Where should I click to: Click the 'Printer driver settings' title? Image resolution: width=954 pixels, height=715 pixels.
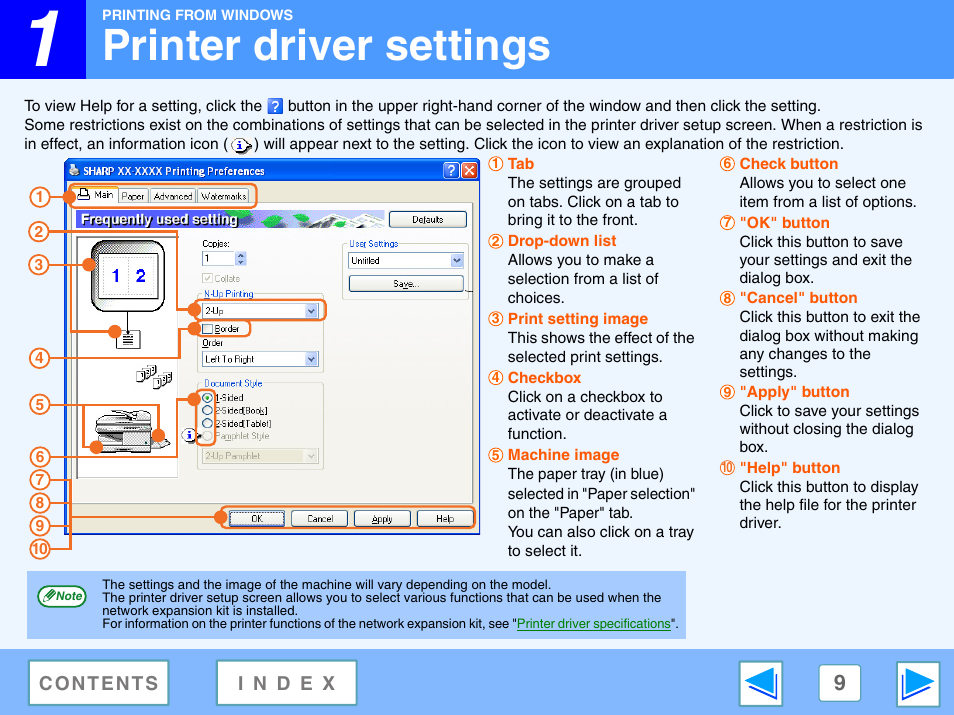[326, 46]
